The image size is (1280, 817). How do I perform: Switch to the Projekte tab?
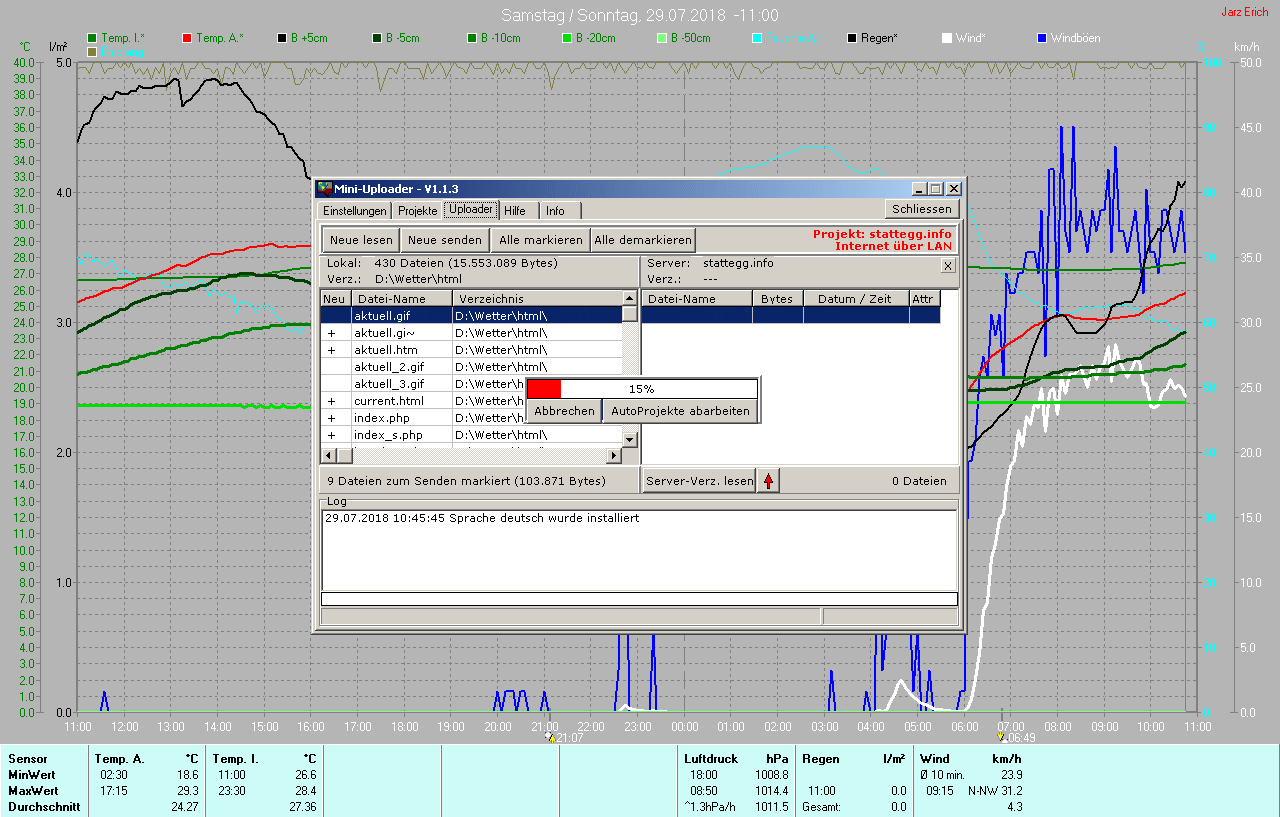click(417, 211)
